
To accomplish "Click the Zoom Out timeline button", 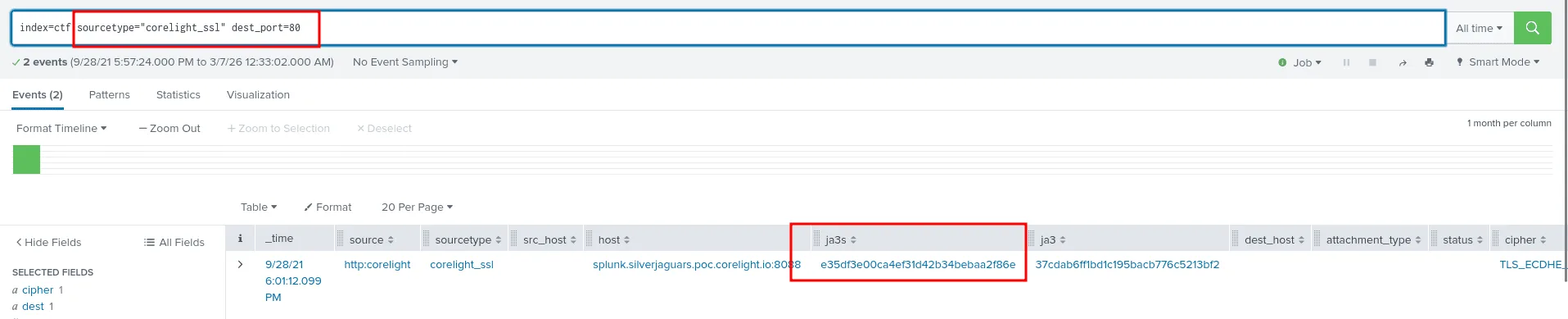I will [x=169, y=129].
